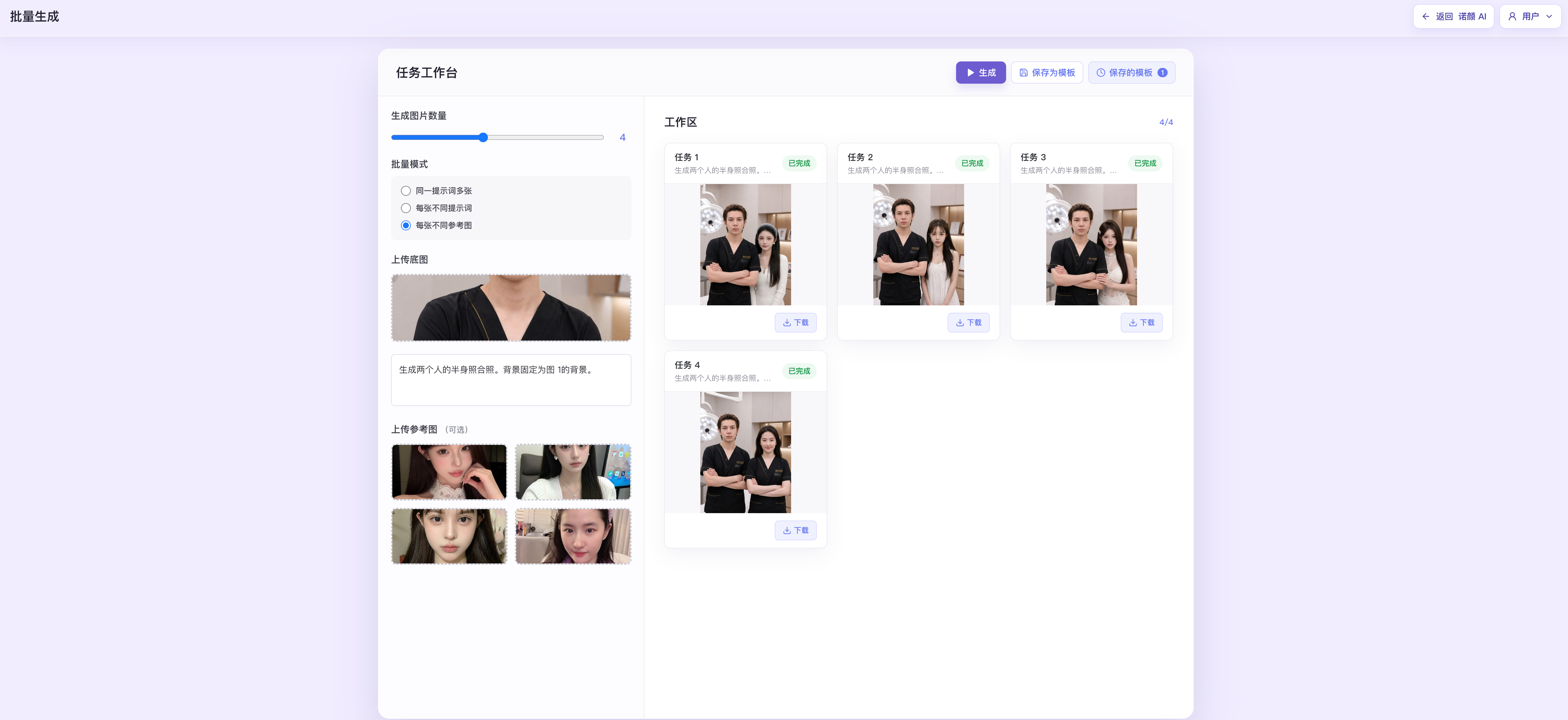Click the 保存为模板 button

[1047, 73]
